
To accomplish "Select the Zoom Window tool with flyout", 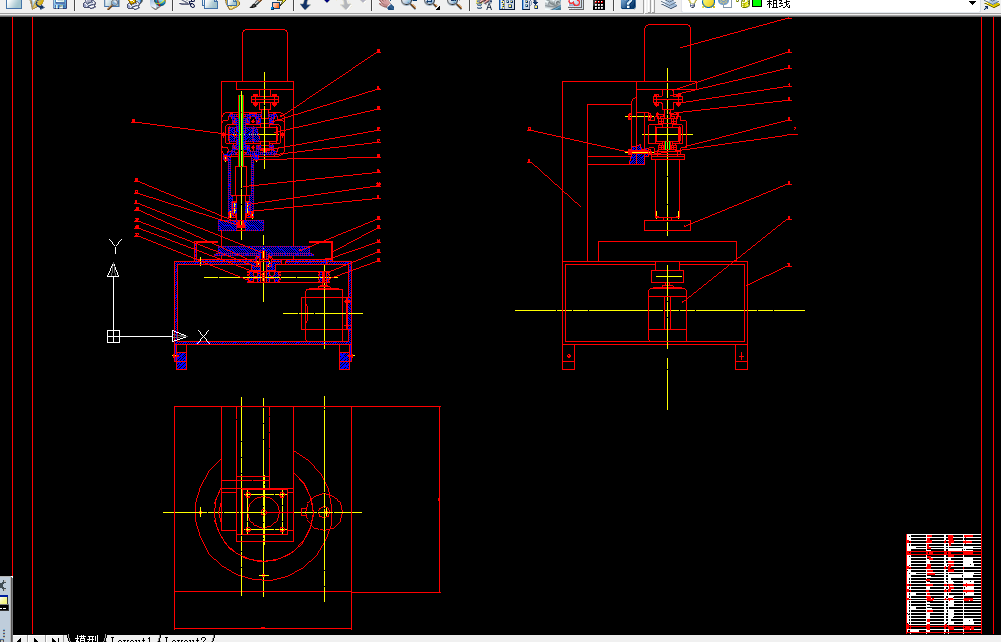I will point(432,4).
